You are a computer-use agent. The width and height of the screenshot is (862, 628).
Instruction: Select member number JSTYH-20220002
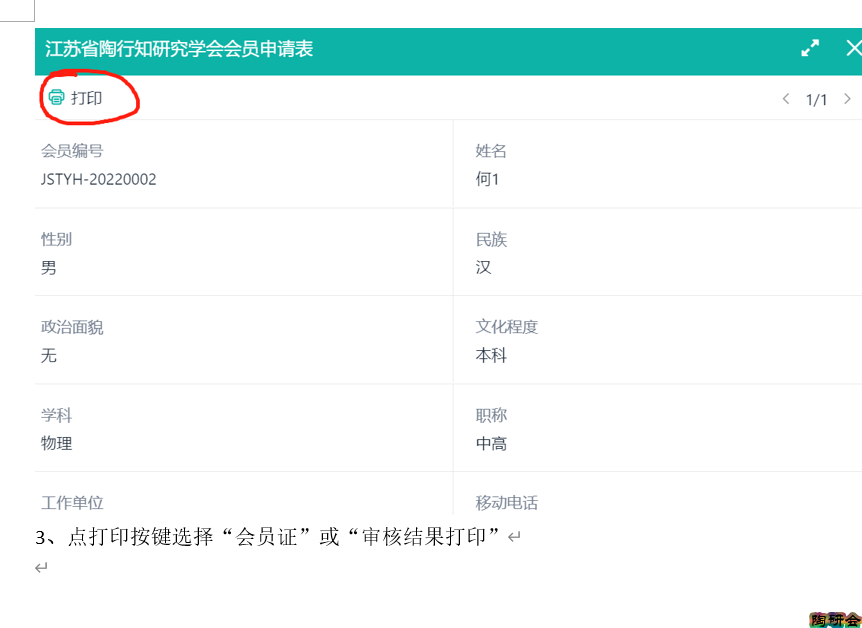(x=98, y=179)
